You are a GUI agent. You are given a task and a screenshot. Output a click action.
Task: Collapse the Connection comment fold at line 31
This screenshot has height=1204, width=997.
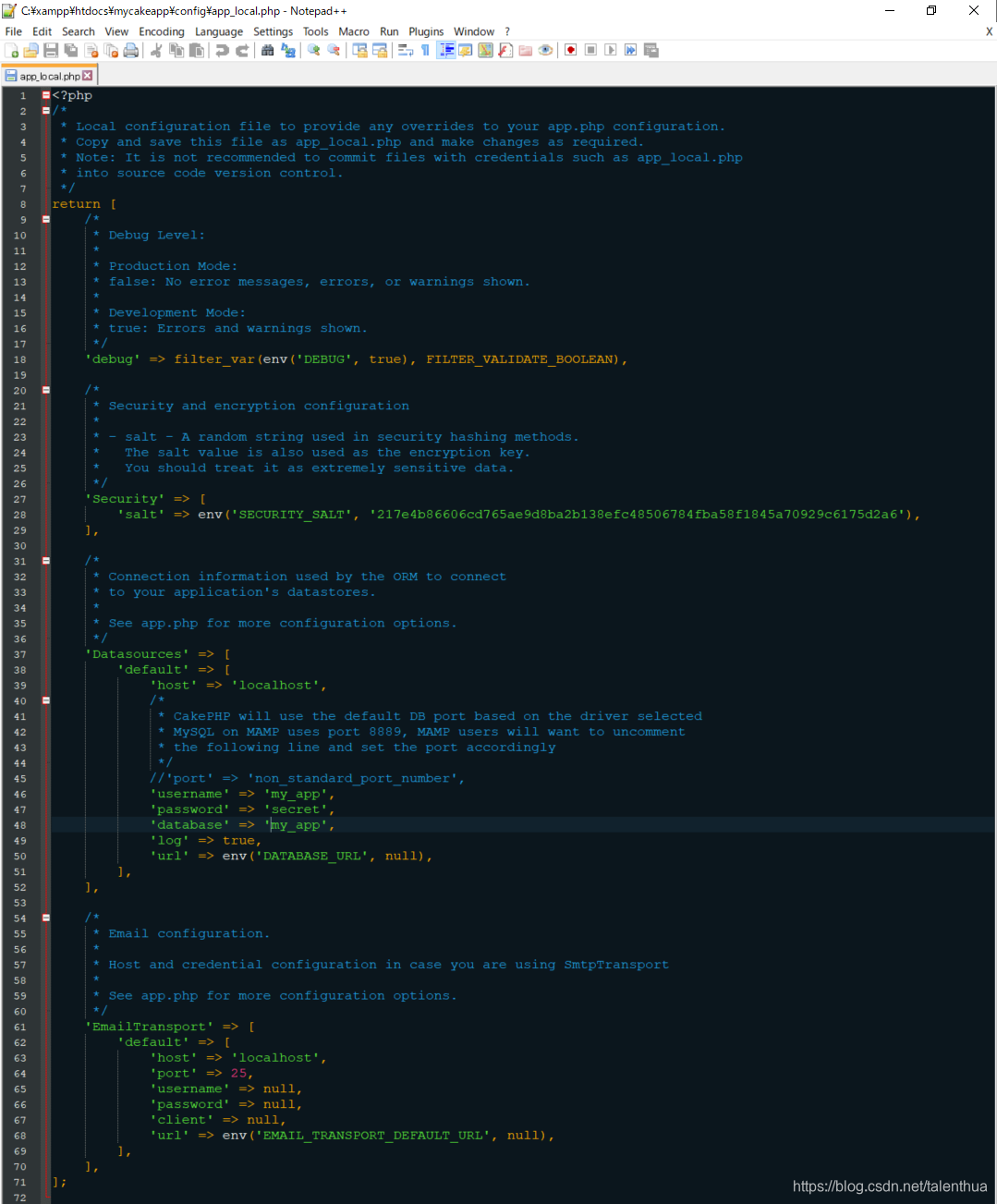click(46, 561)
